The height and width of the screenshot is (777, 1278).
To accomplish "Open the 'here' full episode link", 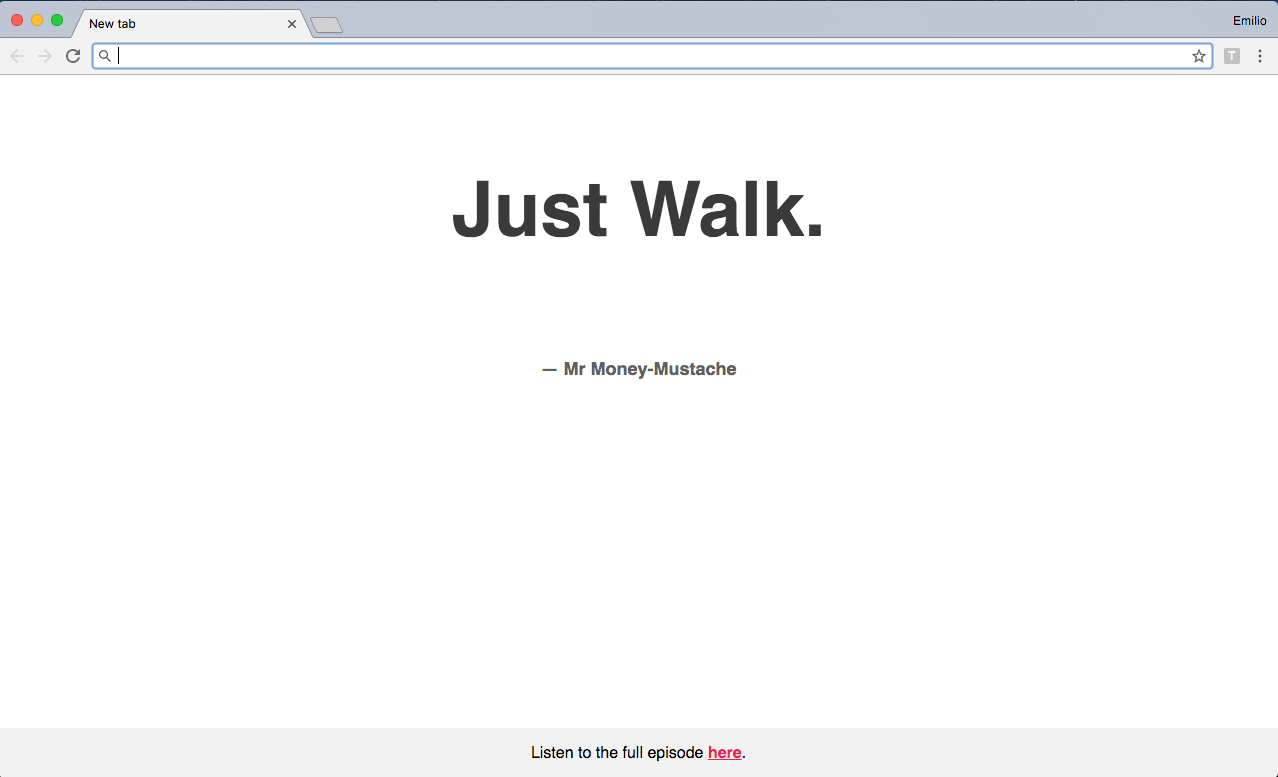I will (x=725, y=753).
